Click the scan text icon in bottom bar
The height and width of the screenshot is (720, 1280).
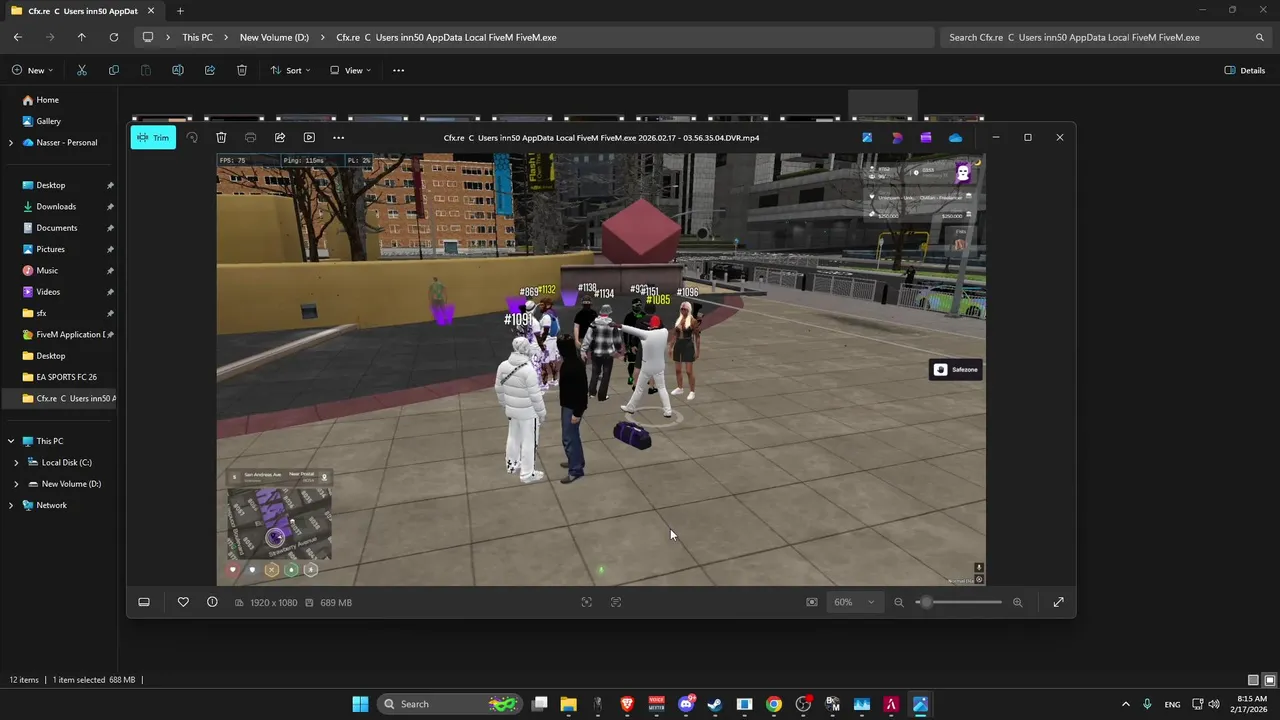click(616, 602)
